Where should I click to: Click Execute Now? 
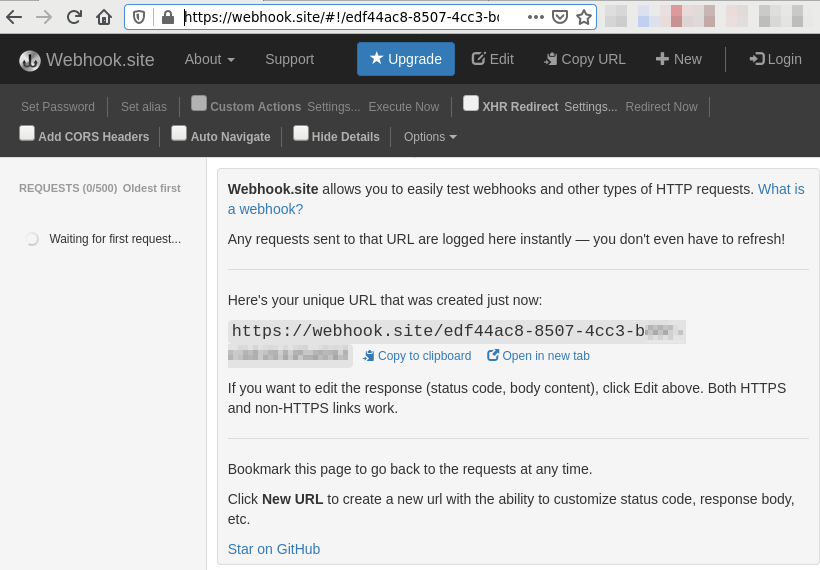click(404, 107)
